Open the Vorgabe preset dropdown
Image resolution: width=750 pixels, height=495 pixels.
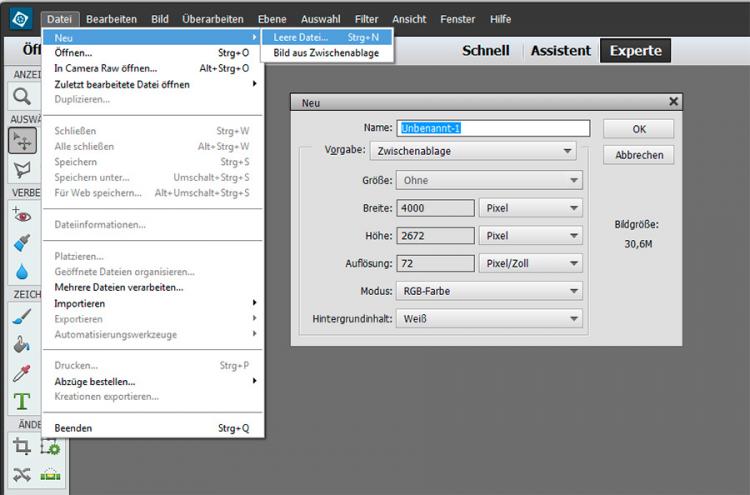[472, 151]
